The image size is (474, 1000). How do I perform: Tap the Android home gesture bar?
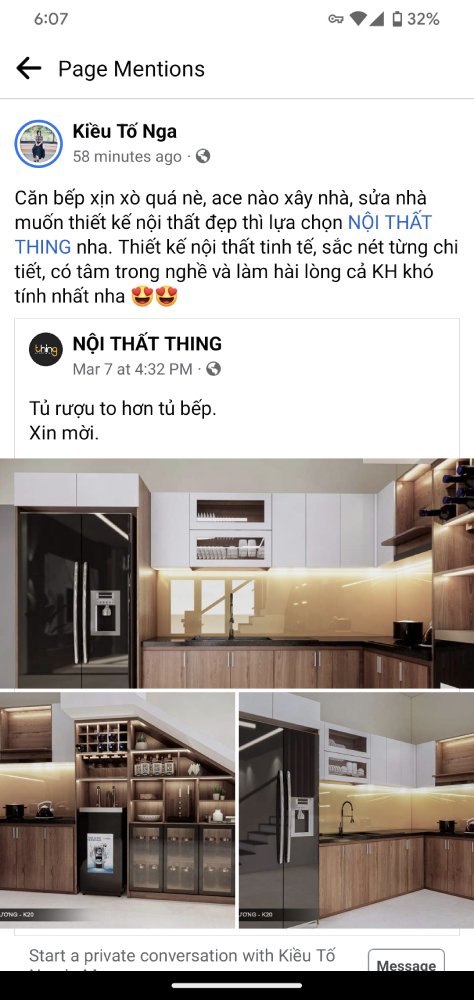(237, 985)
